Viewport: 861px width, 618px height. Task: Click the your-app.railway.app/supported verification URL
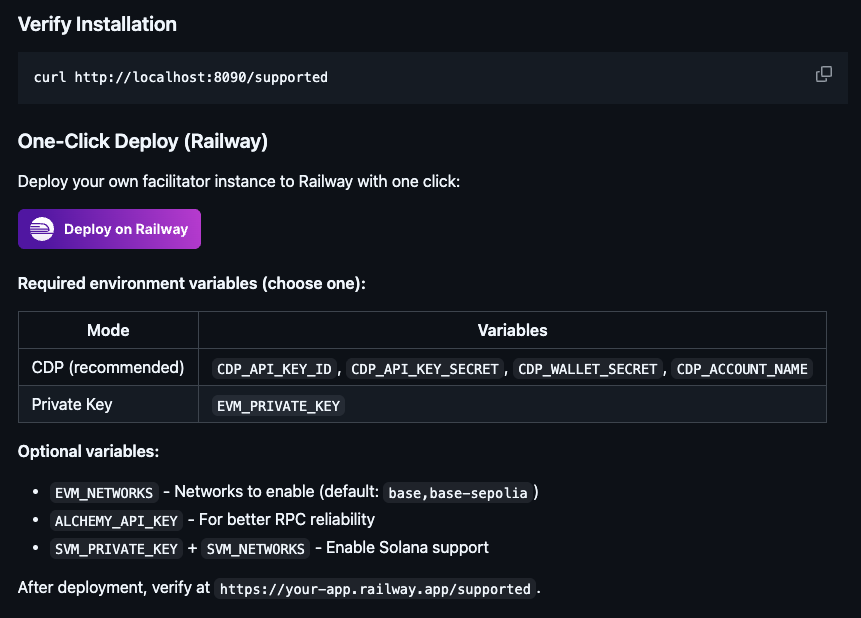pyautogui.click(x=374, y=588)
